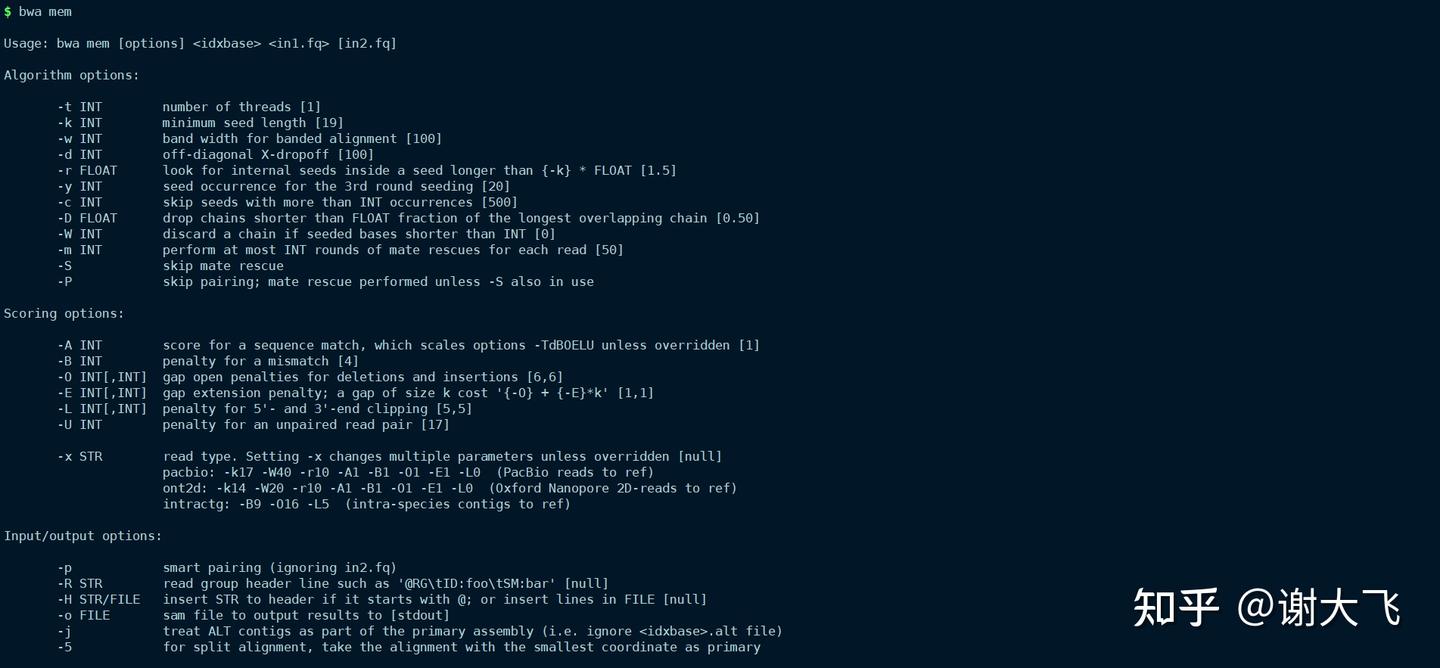The image size is (1440, 668).
Task: Click the '-A INT' sequence match score line
Action: click(x=408, y=346)
